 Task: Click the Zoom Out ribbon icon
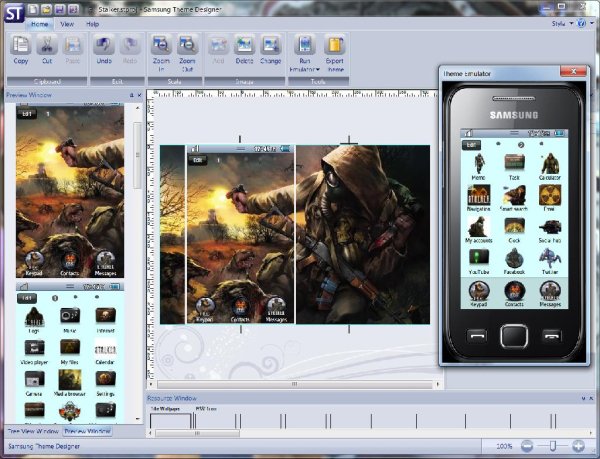(x=188, y=45)
